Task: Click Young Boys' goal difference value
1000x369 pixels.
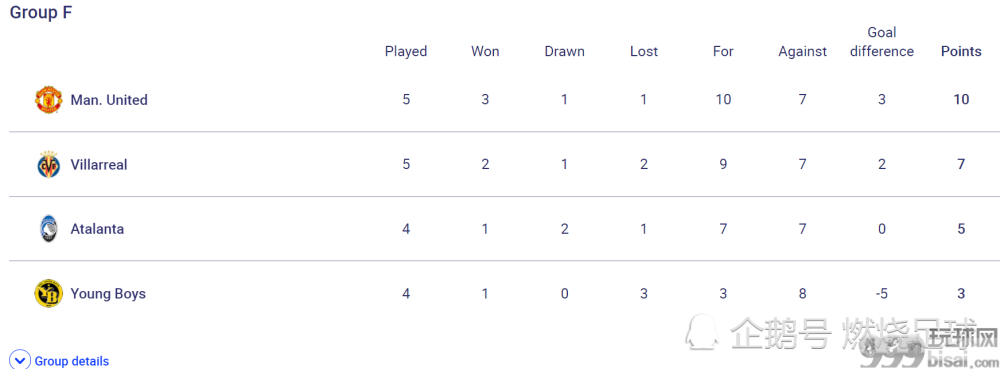Action: [882, 294]
